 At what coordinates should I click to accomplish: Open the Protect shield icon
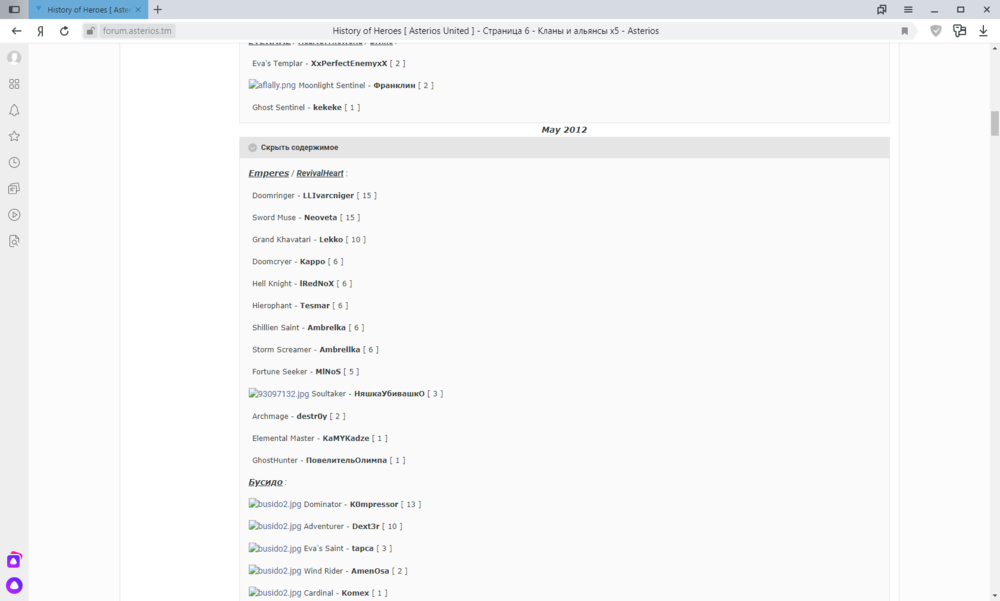tap(936, 31)
